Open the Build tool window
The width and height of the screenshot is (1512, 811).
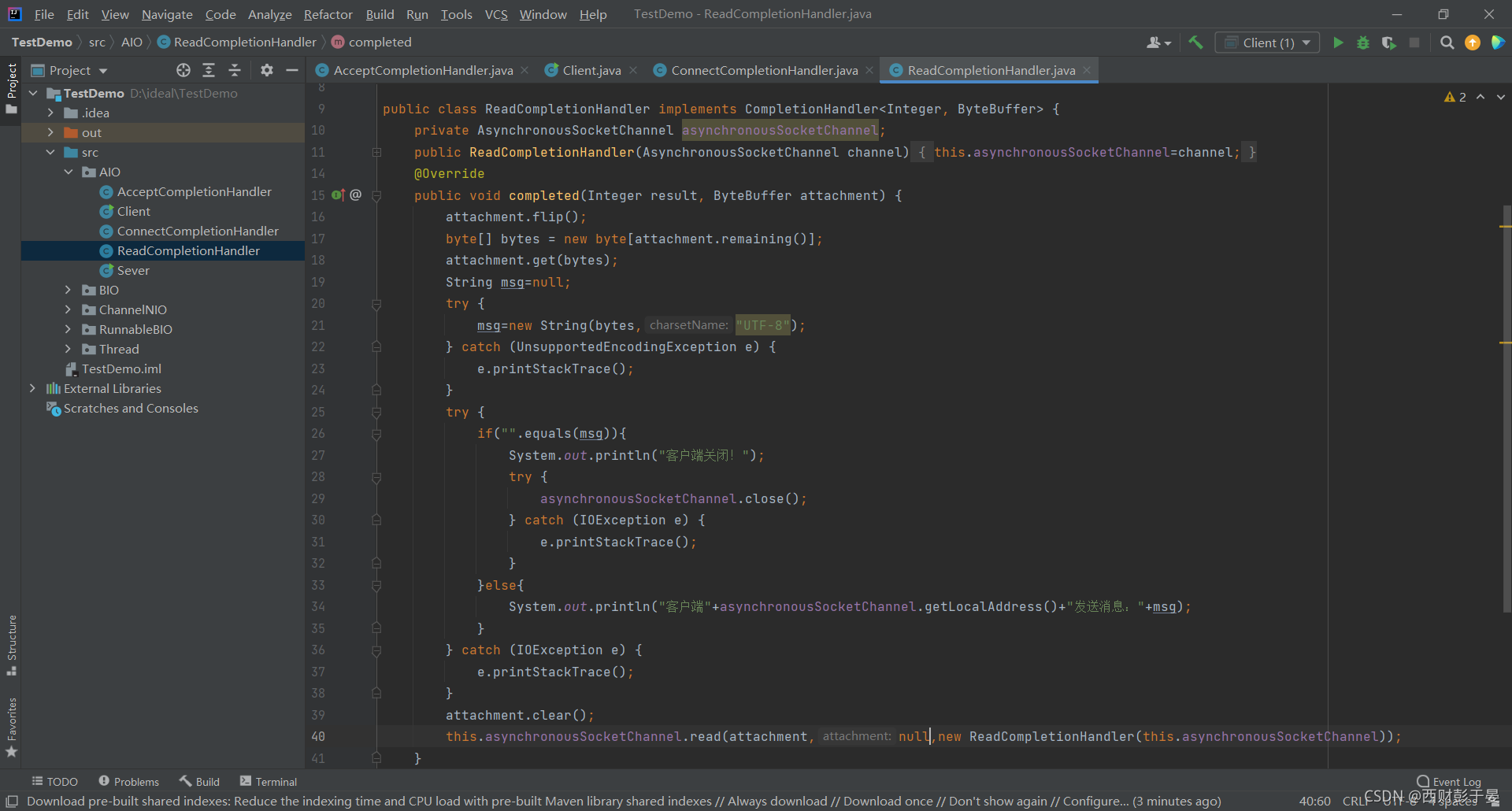tap(199, 781)
